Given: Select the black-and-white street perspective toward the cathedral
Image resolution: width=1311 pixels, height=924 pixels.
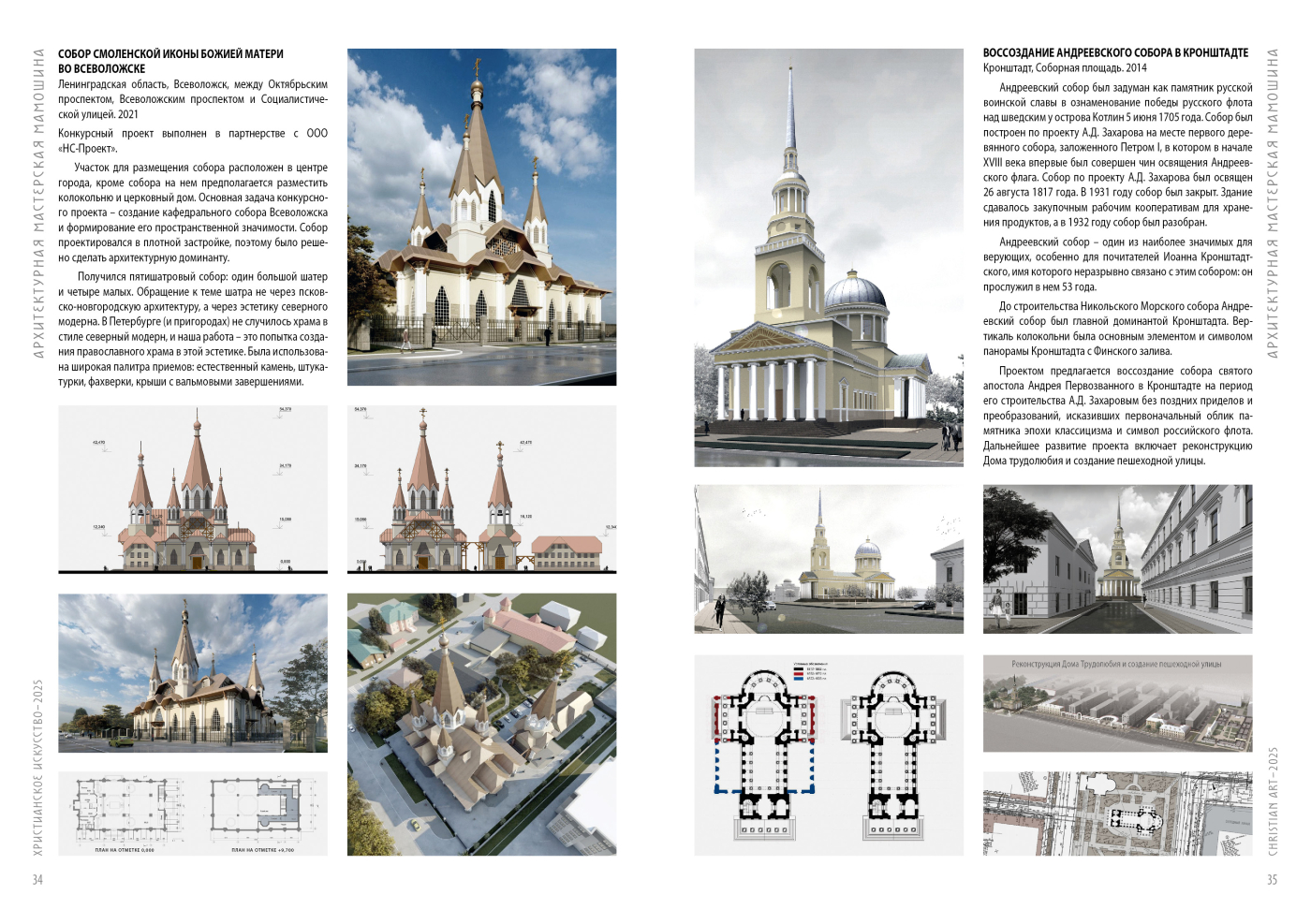Looking at the screenshot, I should [x=1117, y=559].
